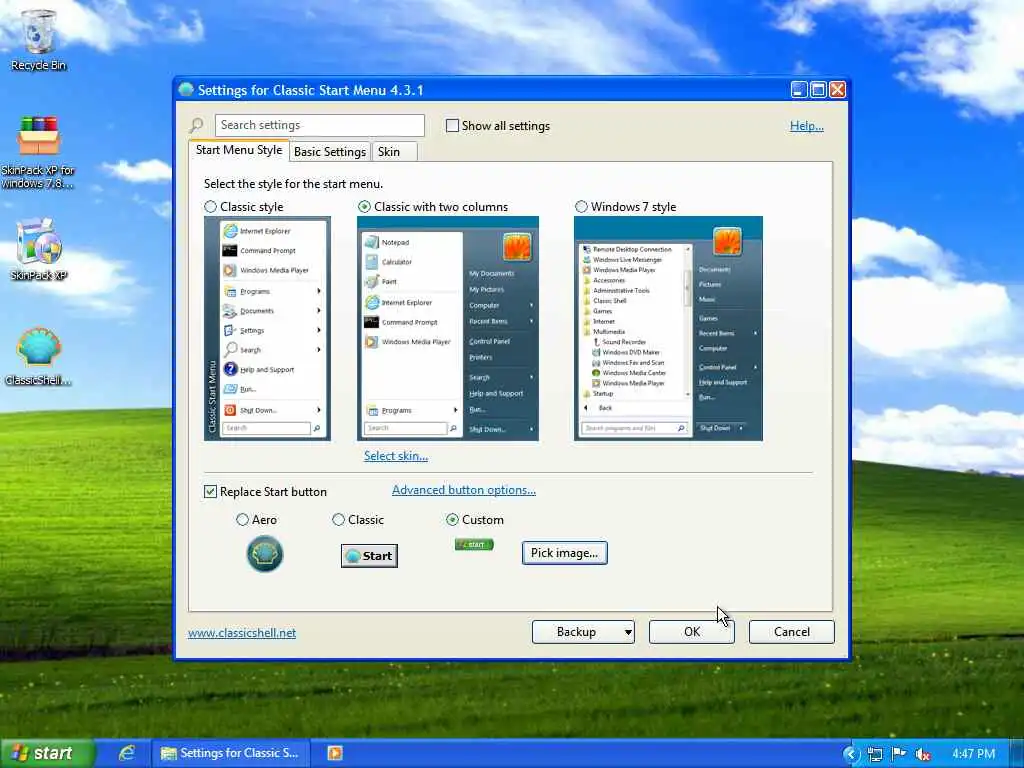Open the Select skin... link
The height and width of the screenshot is (768, 1024).
click(x=396, y=456)
